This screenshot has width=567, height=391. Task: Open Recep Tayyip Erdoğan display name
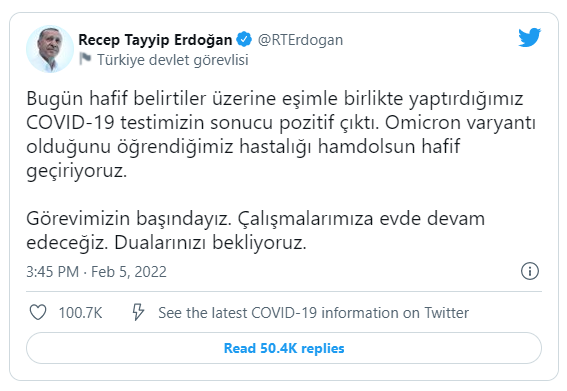[155, 40]
